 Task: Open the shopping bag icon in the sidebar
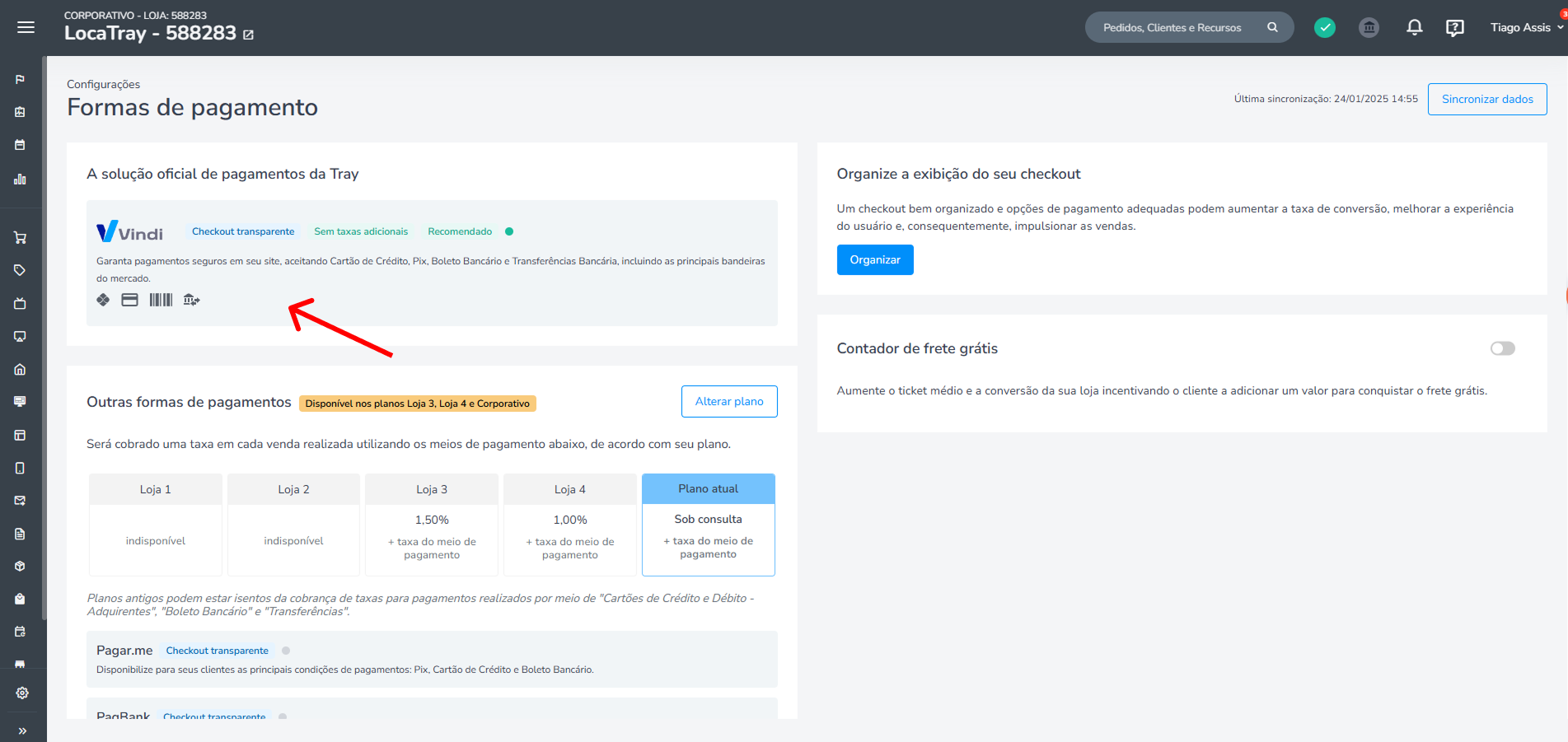[21, 599]
